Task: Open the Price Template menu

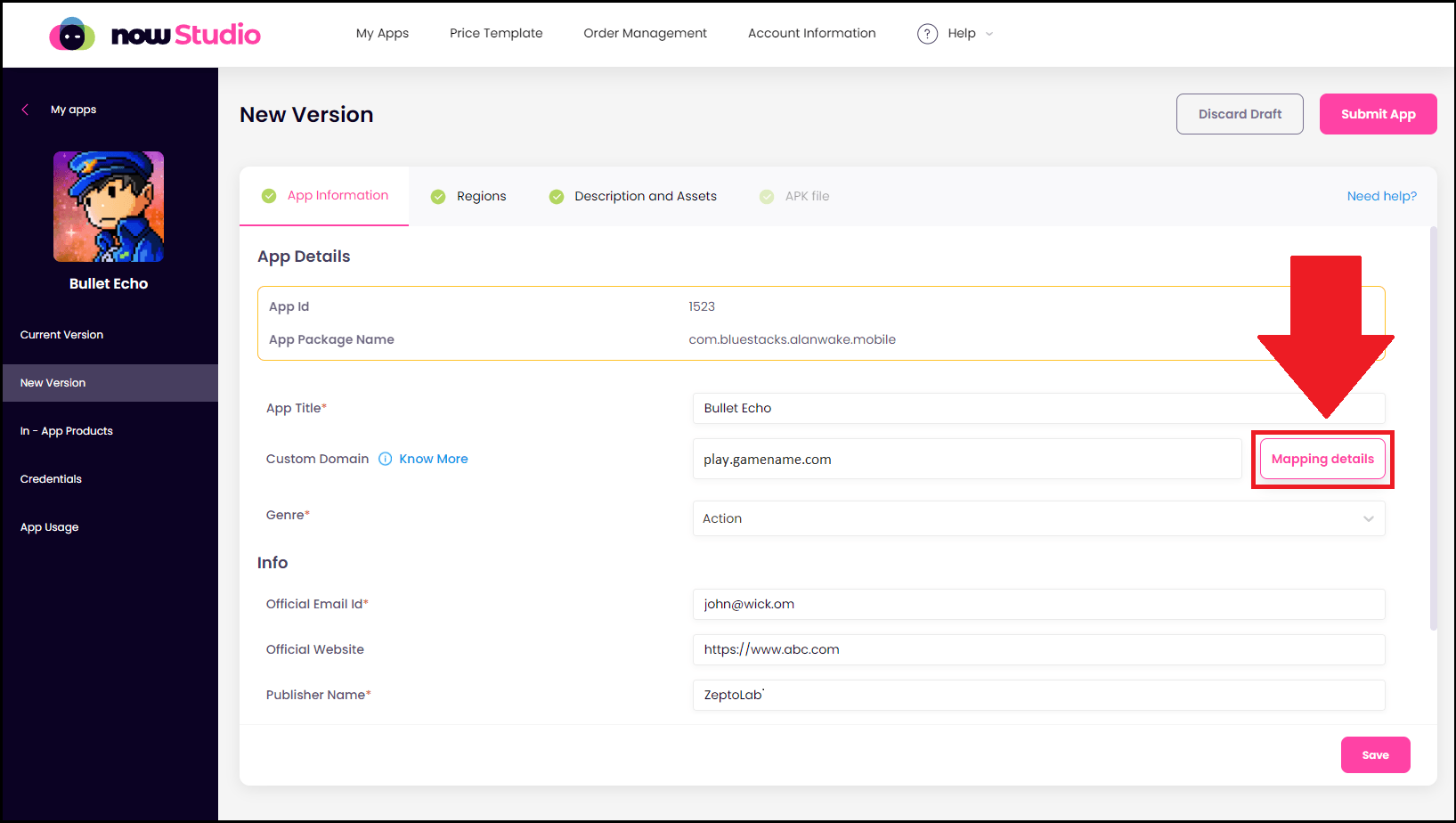Action: click(x=496, y=33)
